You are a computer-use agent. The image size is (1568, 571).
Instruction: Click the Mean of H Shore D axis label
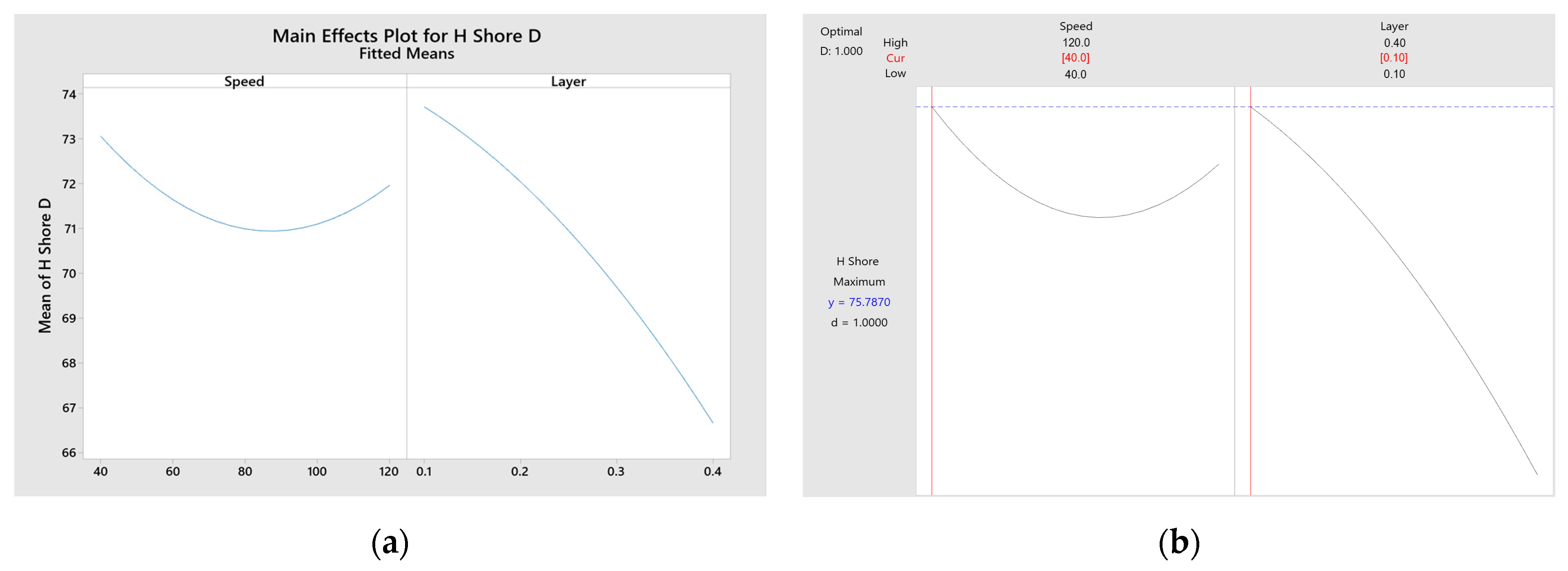[45, 265]
